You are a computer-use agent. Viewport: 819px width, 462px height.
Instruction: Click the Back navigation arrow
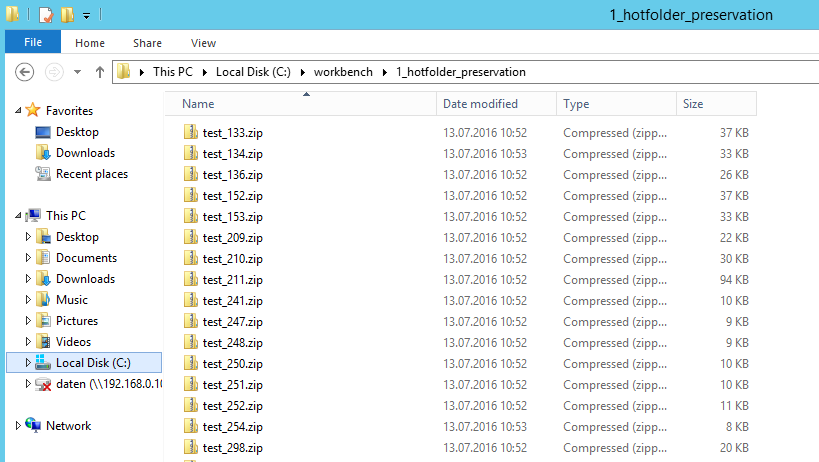point(25,72)
